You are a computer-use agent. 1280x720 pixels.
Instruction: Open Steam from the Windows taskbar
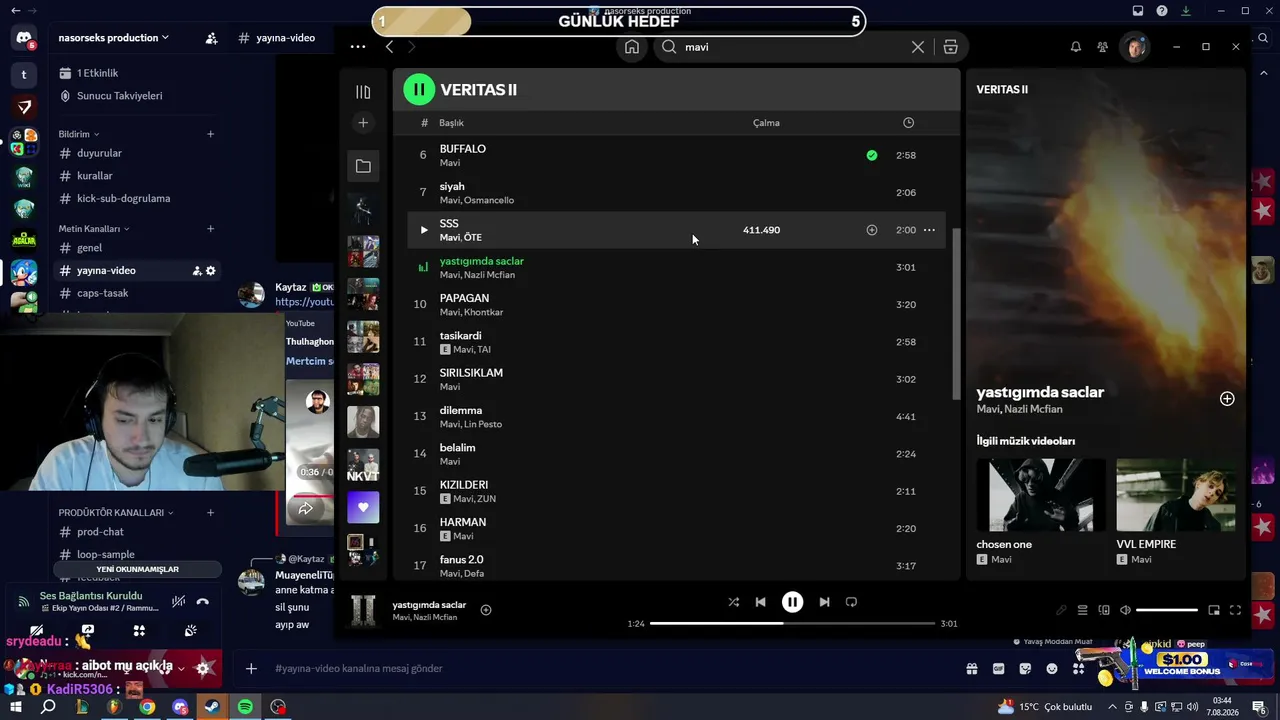(x=213, y=707)
